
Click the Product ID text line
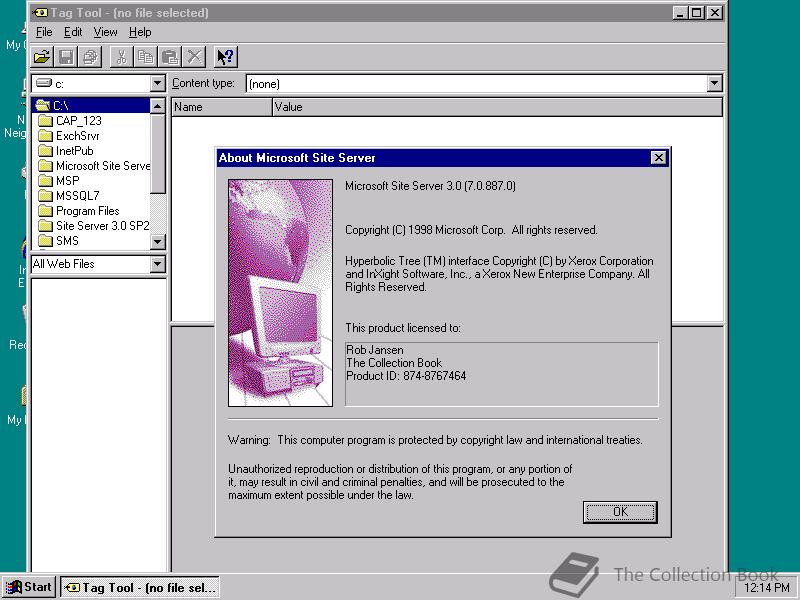coord(406,376)
